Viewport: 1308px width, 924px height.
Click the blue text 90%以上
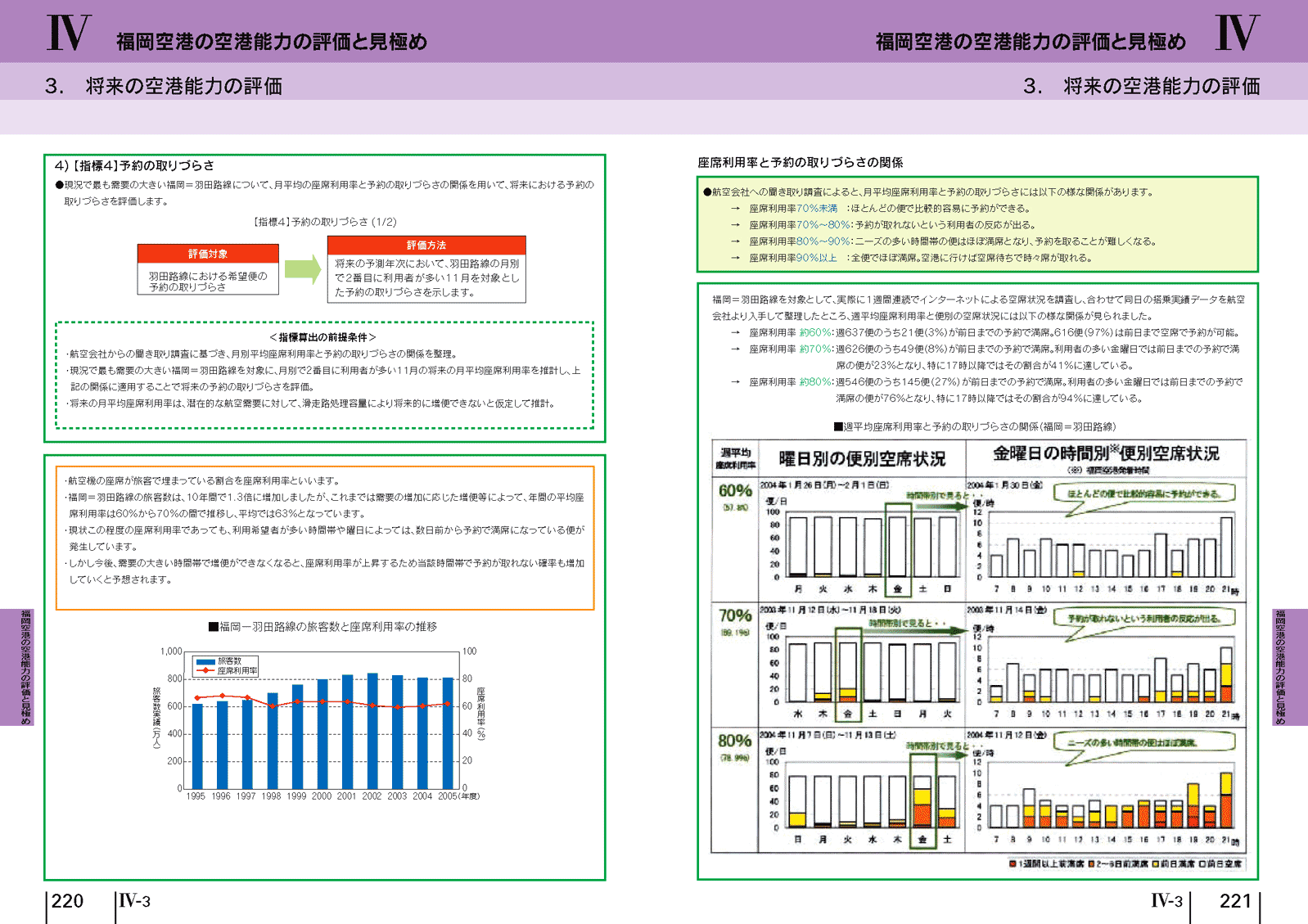[x=817, y=258]
